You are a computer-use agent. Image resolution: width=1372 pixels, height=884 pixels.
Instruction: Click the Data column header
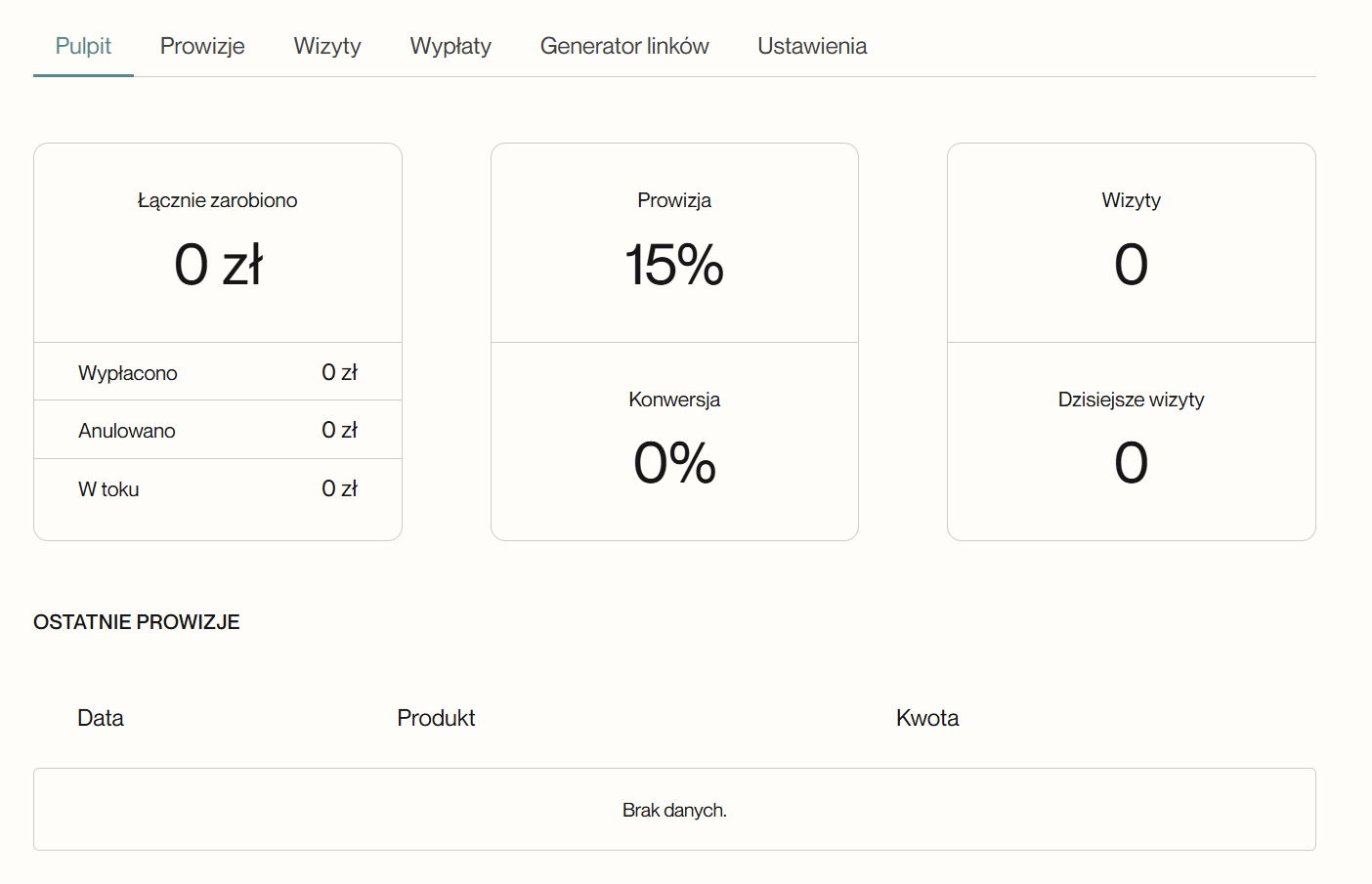click(x=101, y=718)
